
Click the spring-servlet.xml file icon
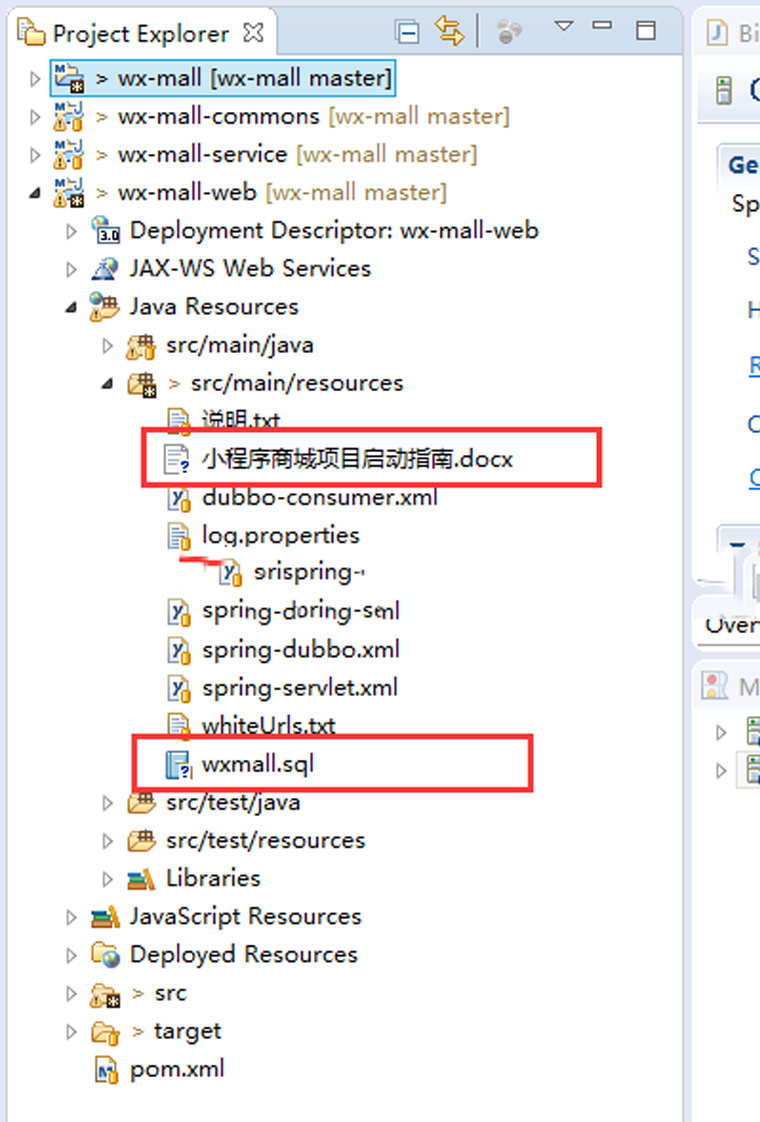point(178,688)
